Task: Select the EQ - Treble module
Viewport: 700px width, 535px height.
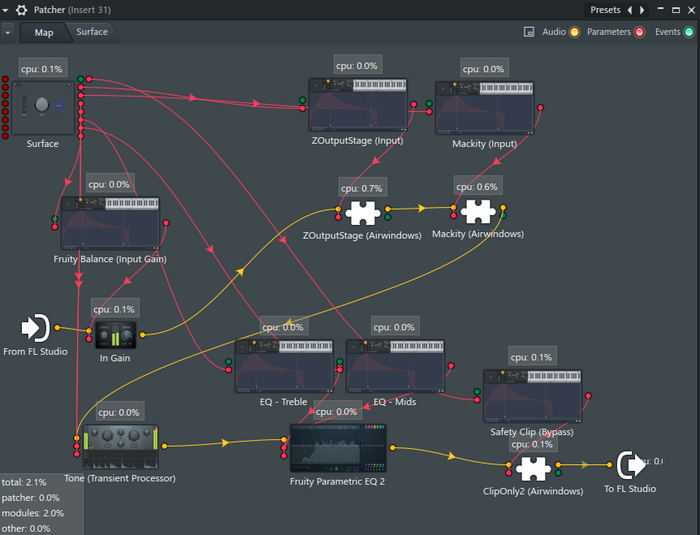Action: [x=284, y=366]
